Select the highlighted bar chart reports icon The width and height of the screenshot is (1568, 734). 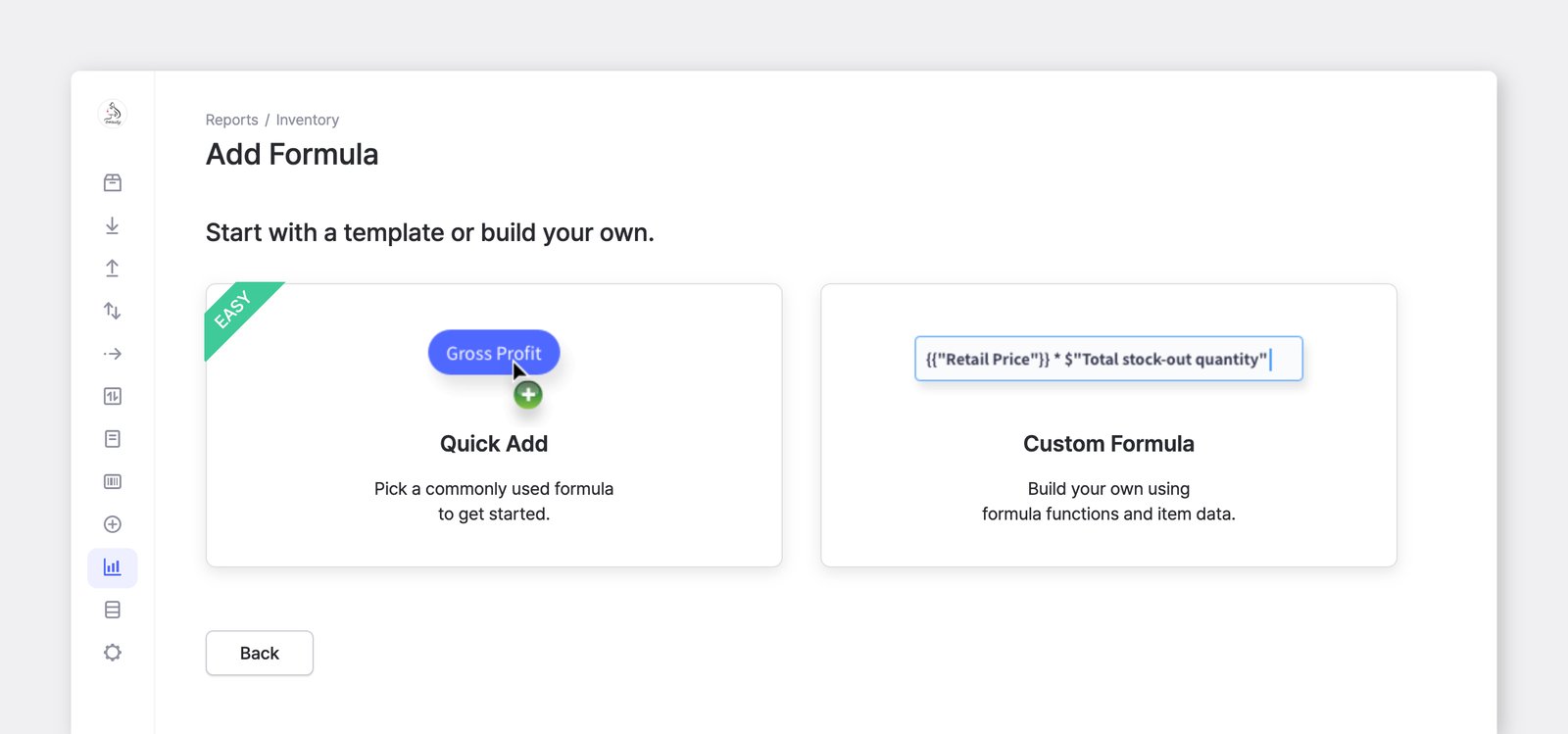[113, 567]
